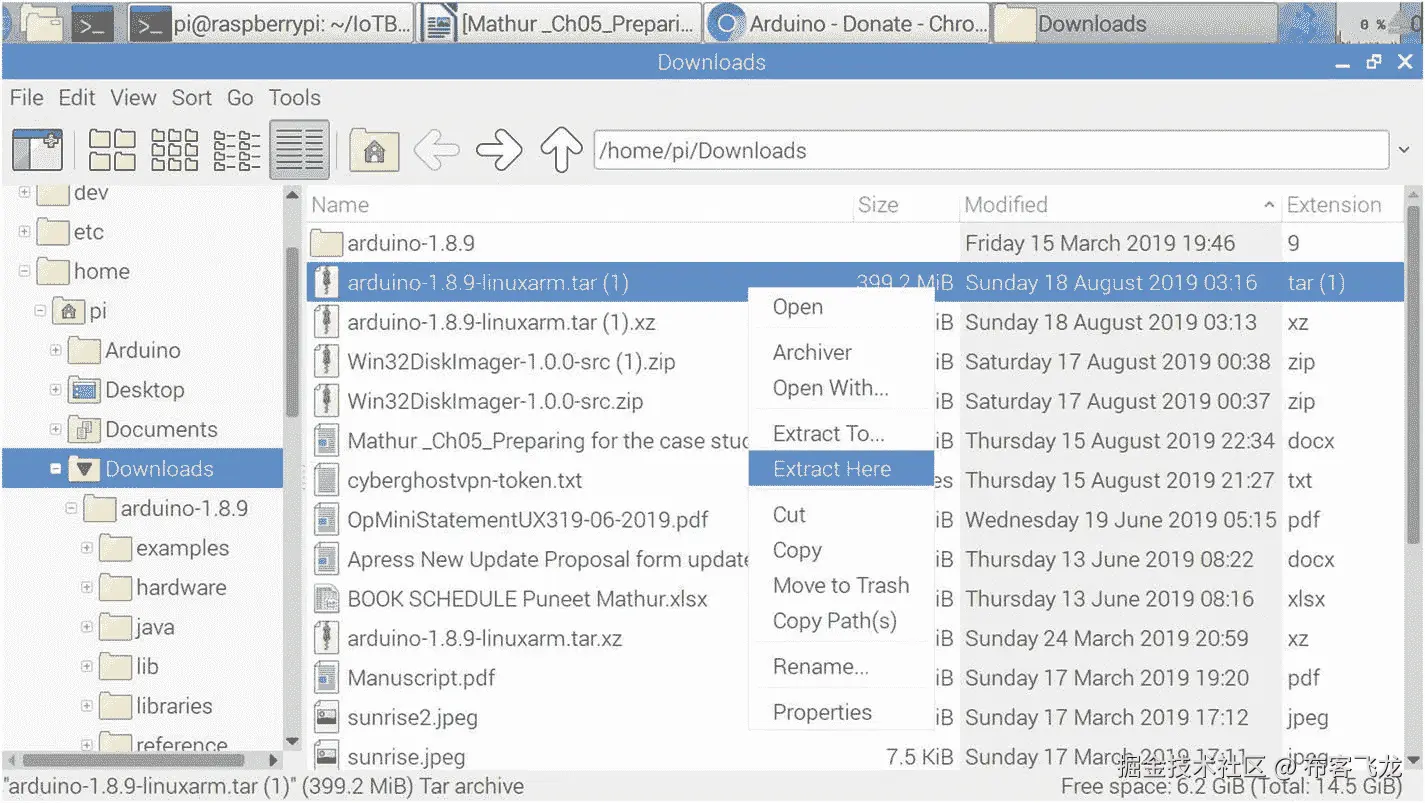Click document icon of Mathur _Ch05_Preparing file

(325, 441)
